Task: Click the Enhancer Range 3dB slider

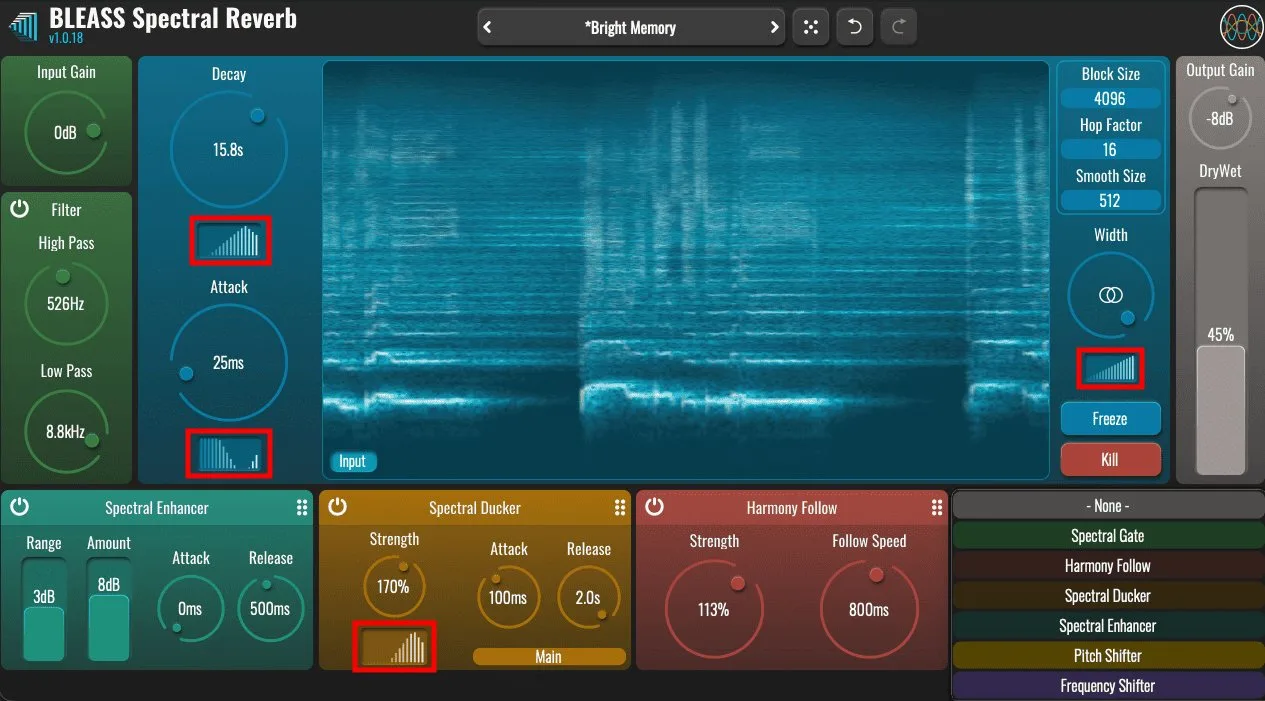Action: pyautogui.click(x=44, y=609)
